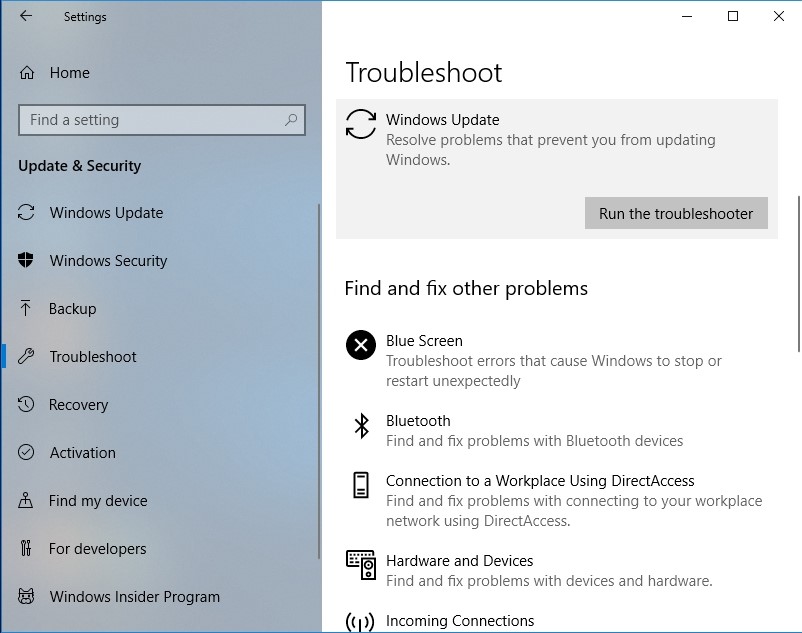Open the Windows Update sidebar page
Screen dimensions: 802x633
(x=106, y=213)
